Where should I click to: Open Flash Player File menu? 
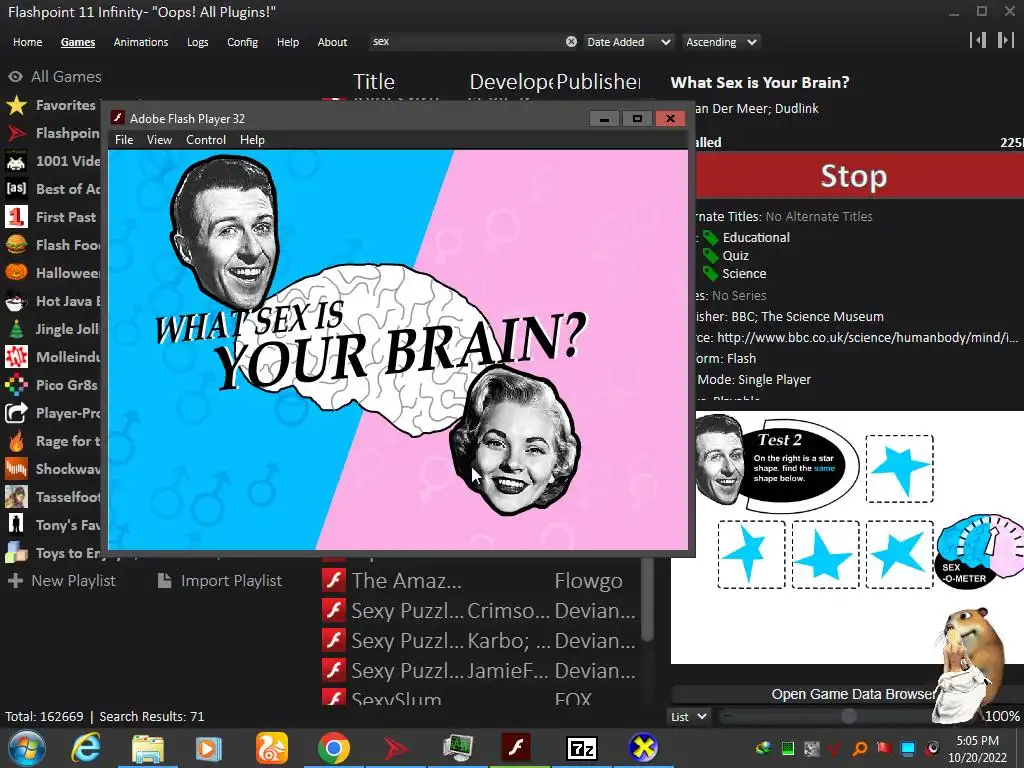point(124,140)
